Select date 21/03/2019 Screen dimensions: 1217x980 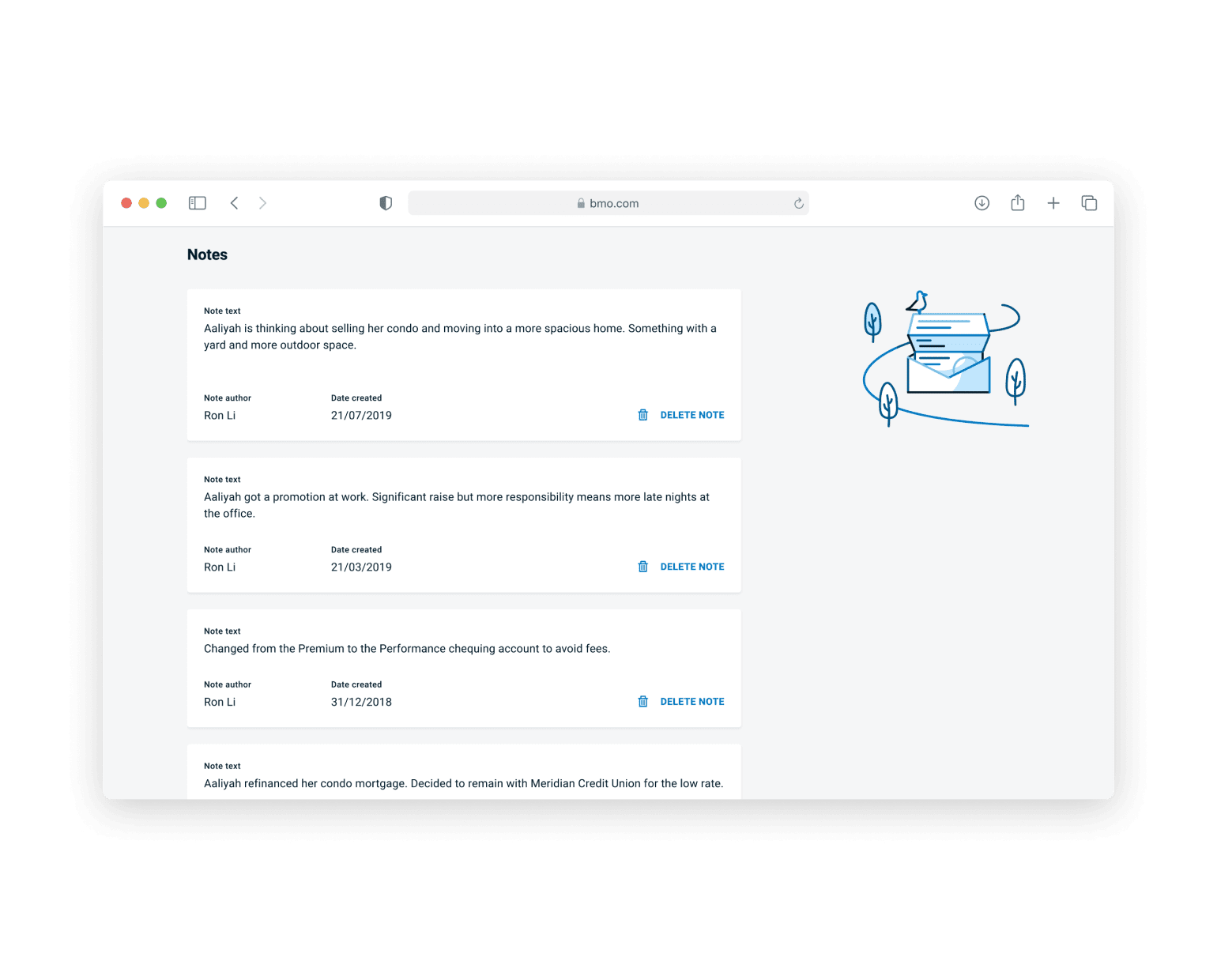coord(361,567)
